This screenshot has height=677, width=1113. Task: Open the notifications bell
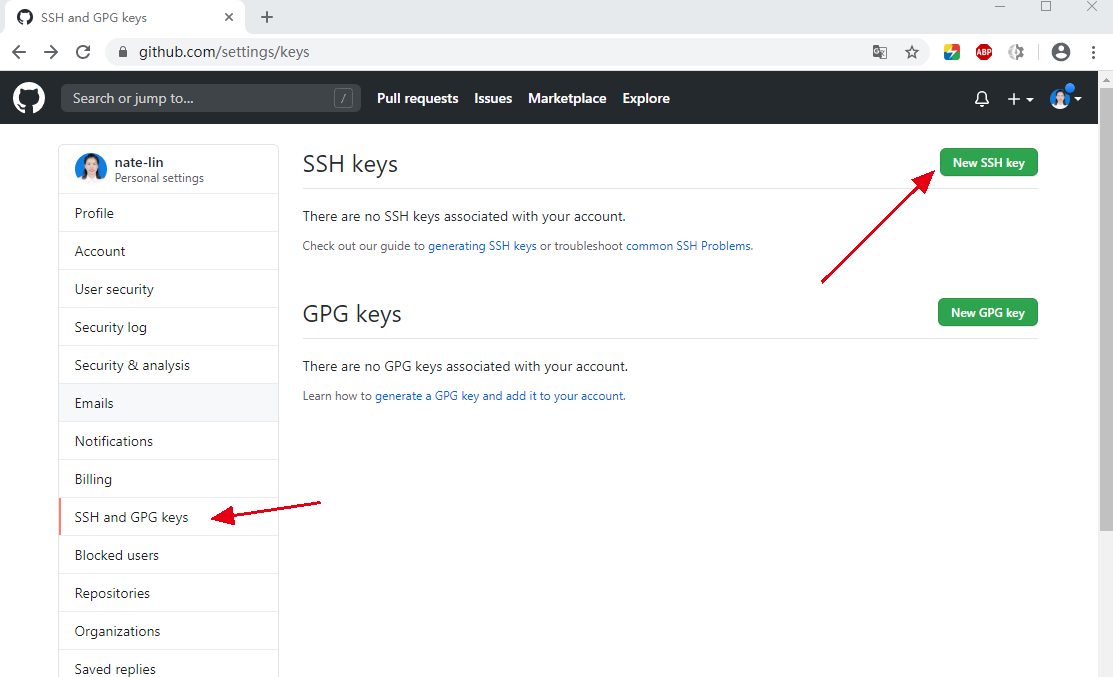(x=982, y=98)
